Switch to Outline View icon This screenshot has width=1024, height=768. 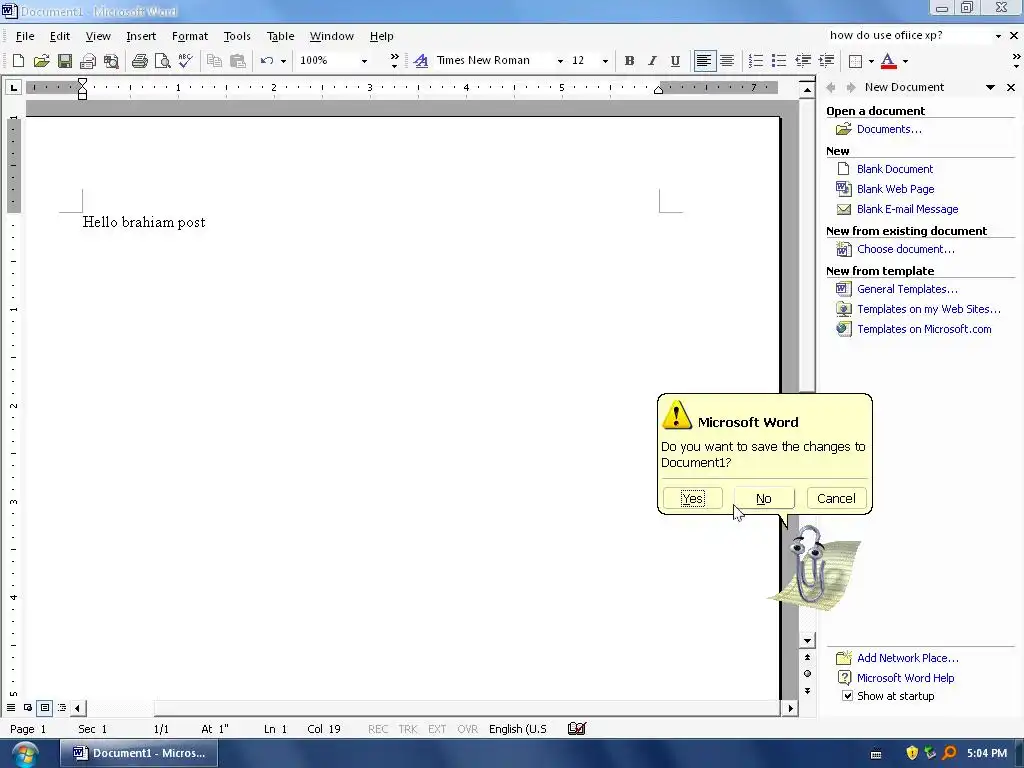61,707
